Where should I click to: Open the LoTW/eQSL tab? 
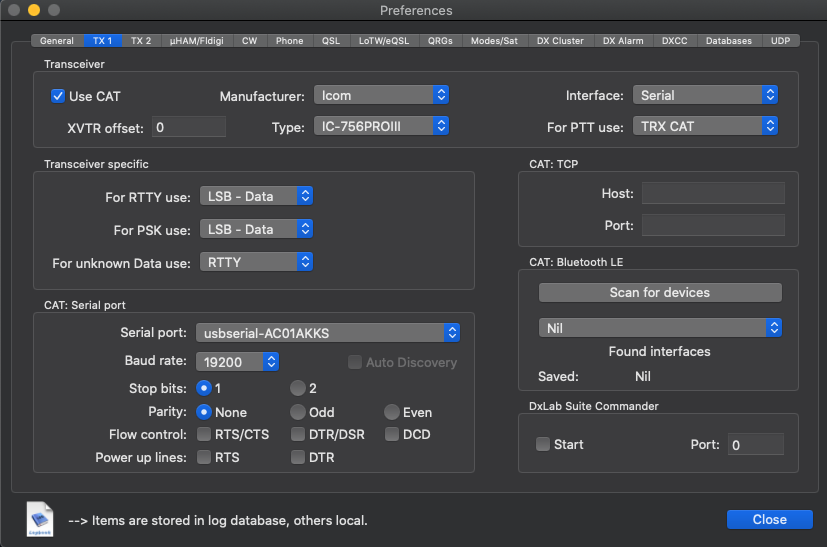384,41
